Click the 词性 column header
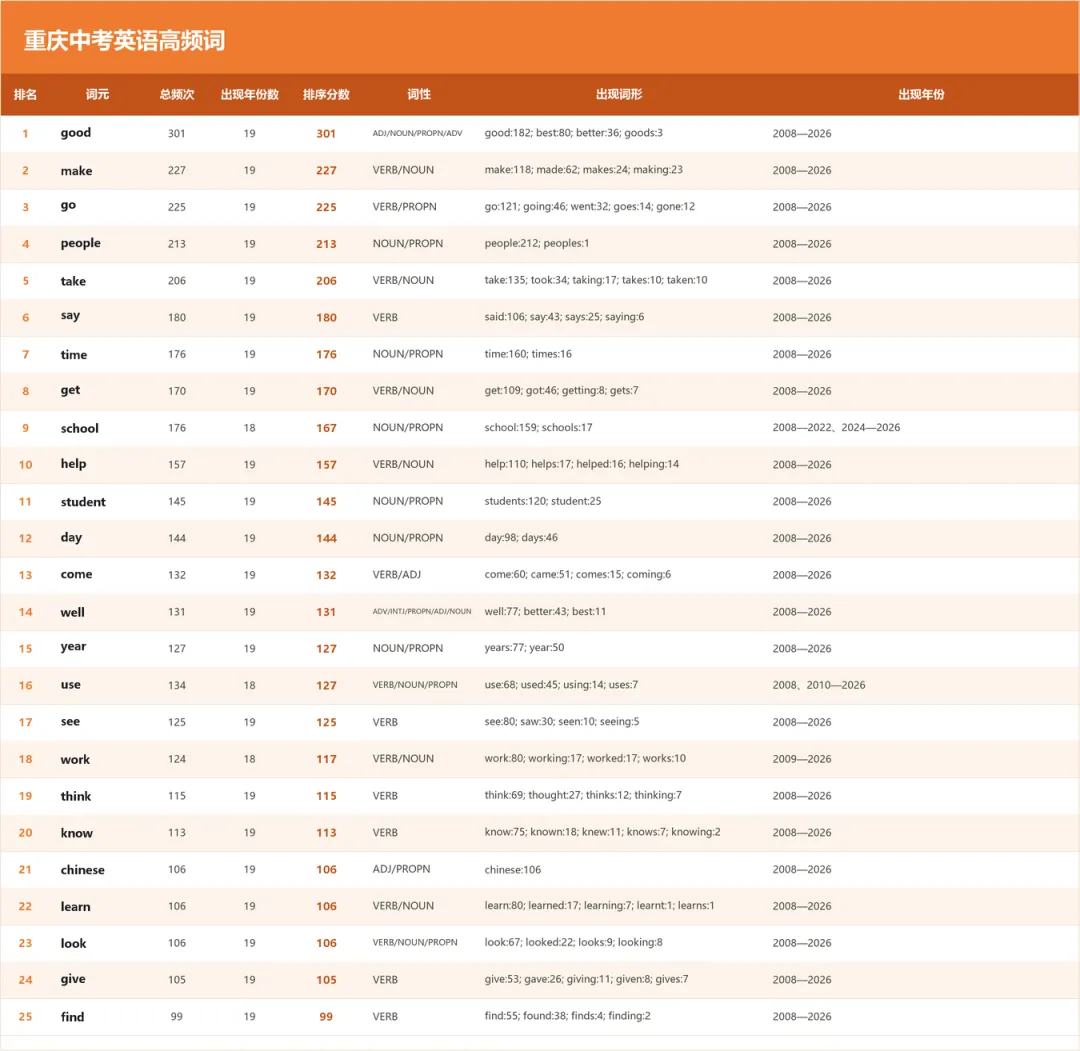 419,94
